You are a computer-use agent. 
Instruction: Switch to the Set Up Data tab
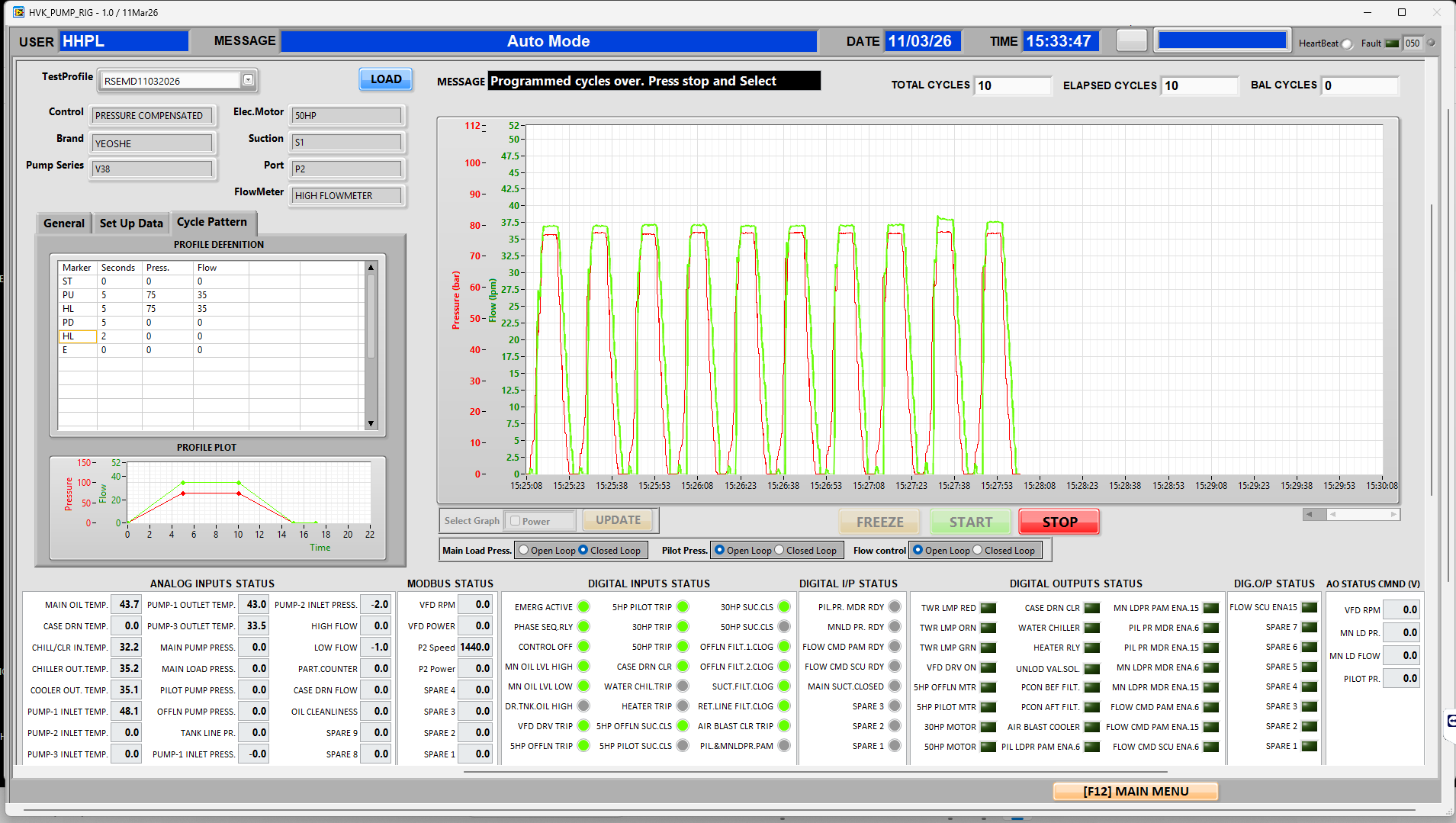[x=131, y=223]
